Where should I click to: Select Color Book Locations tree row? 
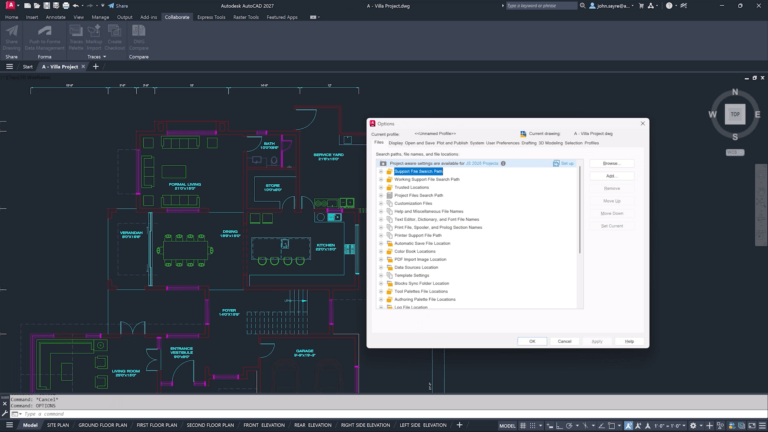point(414,251)
